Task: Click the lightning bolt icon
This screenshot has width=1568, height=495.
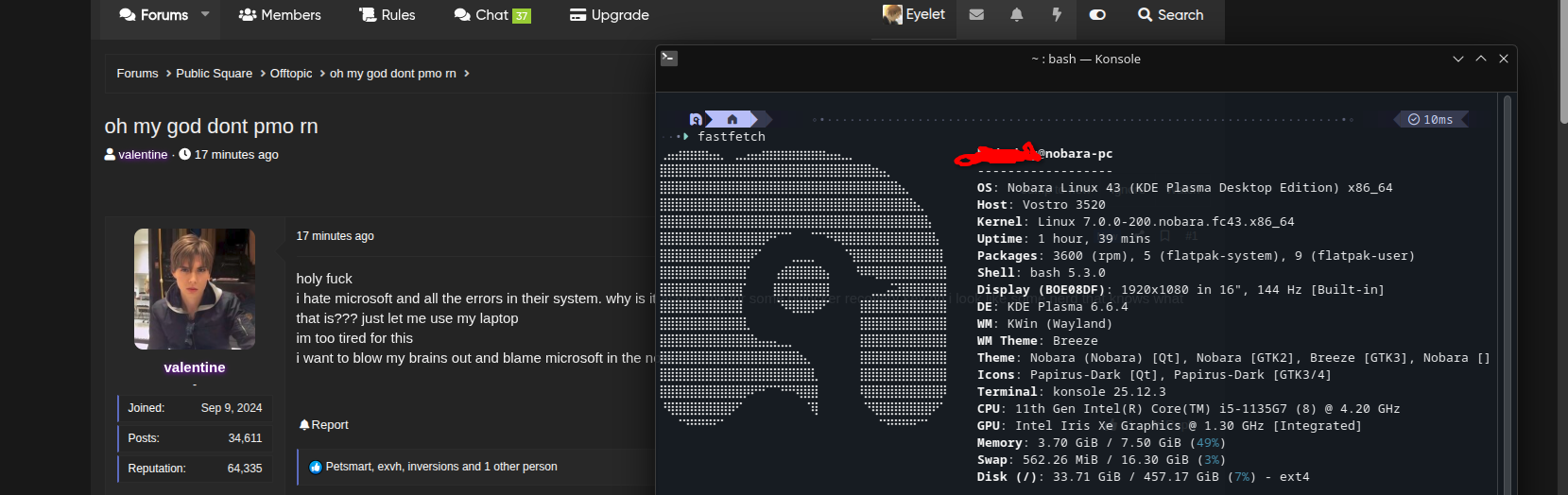Action: (x=1057, y=15)
